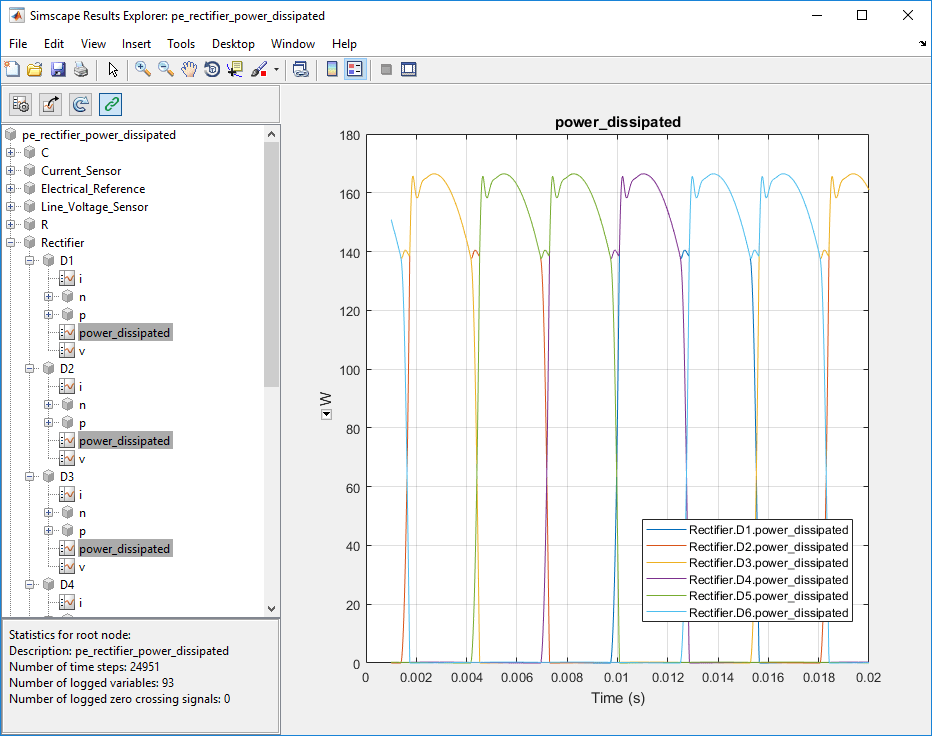Click Rectifier.D4.power_dissipated legend entry
932x736 pixels.
768,580
